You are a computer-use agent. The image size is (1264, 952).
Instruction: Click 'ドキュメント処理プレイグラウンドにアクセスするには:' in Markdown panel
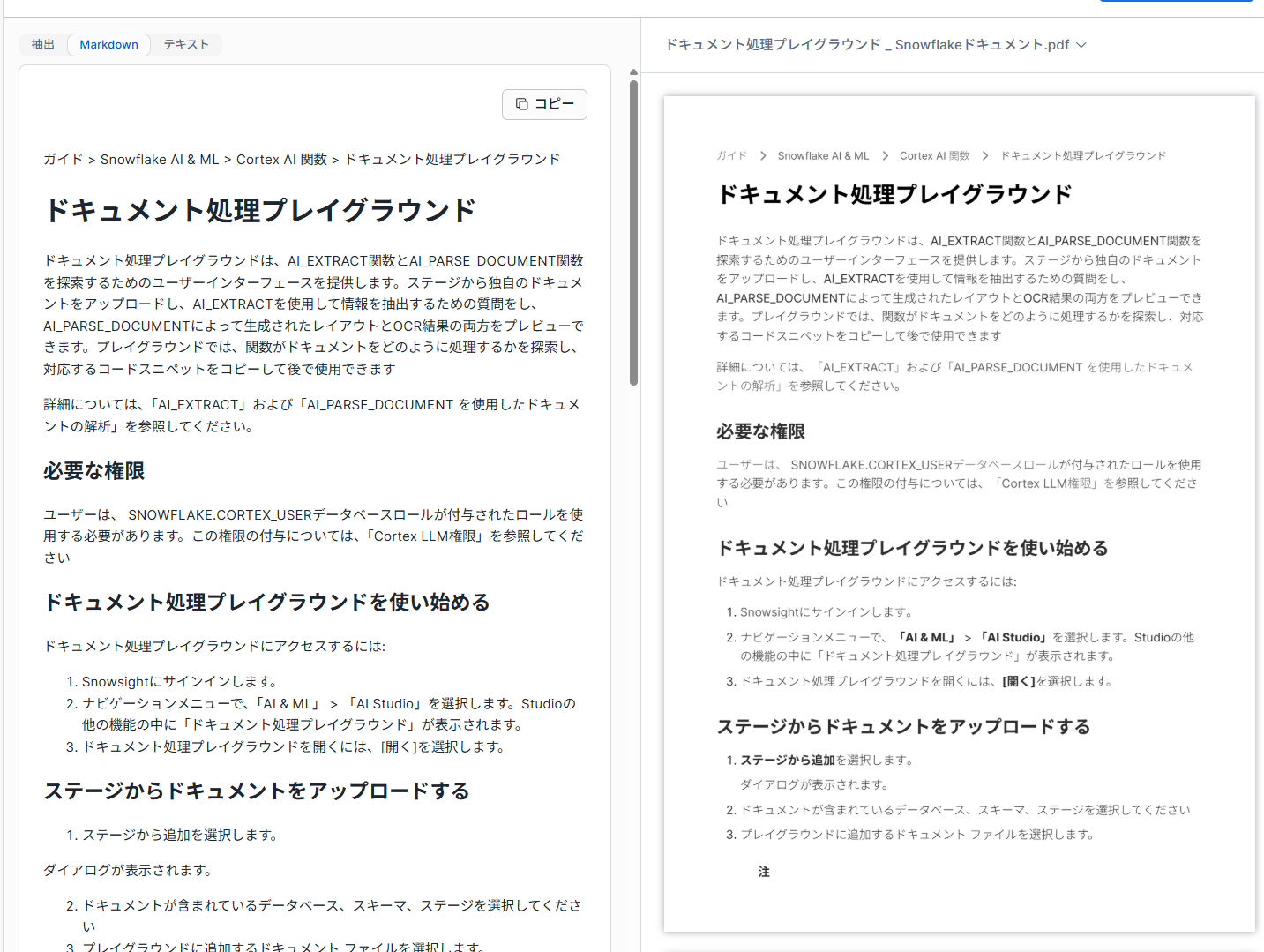tap(214, 647)
